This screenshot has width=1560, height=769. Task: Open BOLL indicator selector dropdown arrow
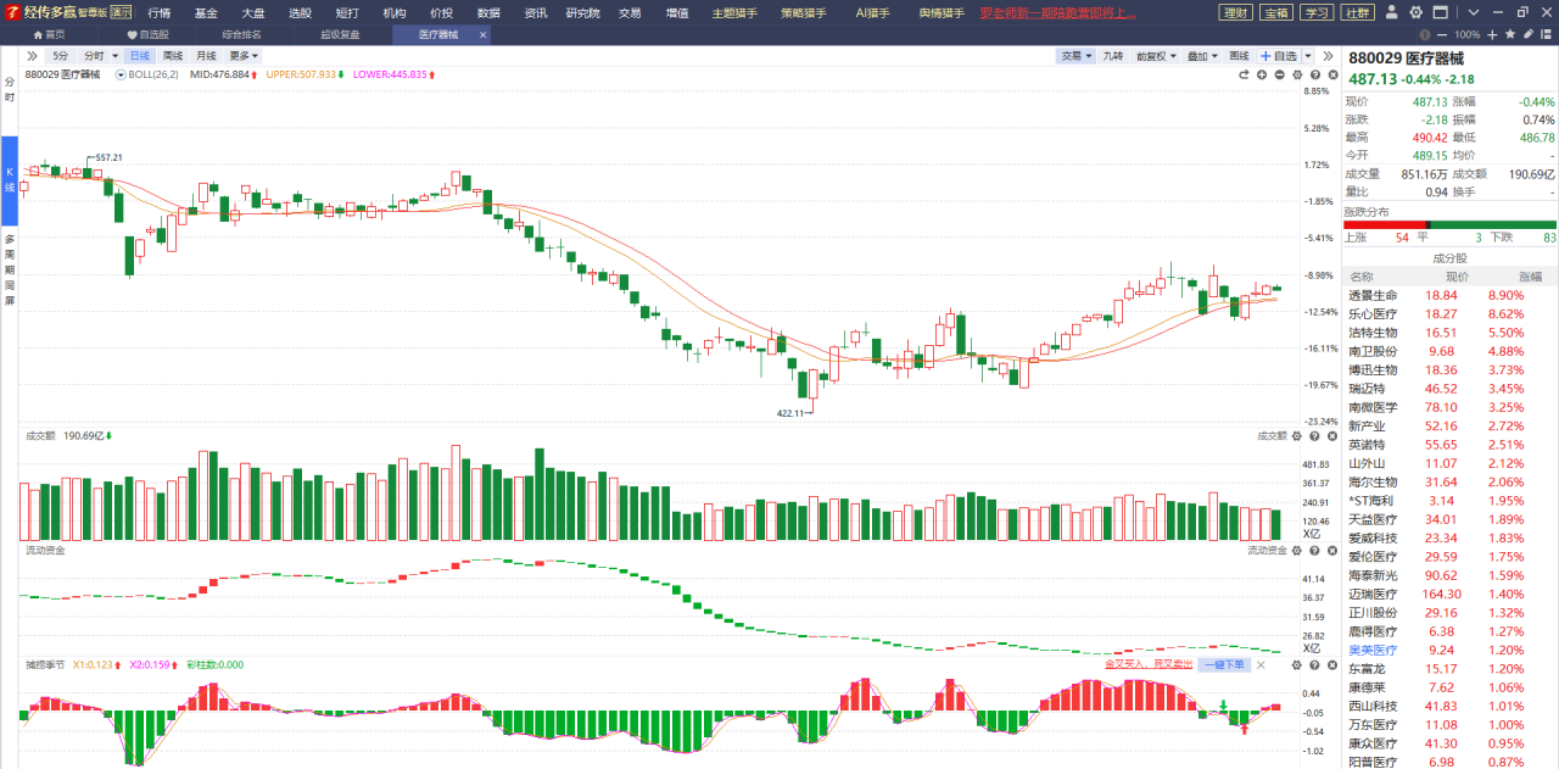point(121,75)
